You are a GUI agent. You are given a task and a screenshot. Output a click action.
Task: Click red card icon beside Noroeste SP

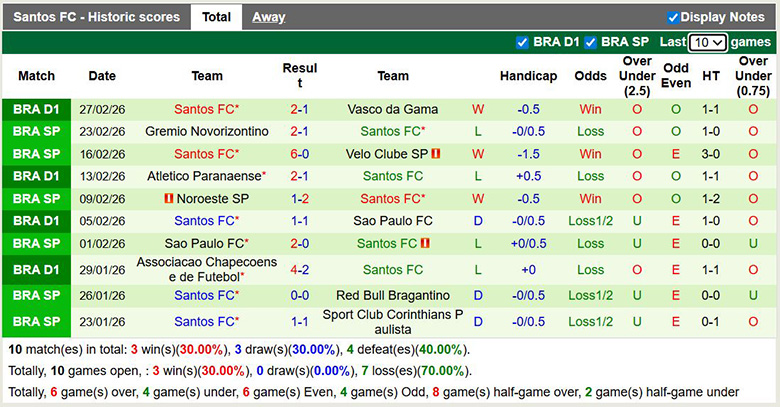pyautogui.click(x=169, y=198)
